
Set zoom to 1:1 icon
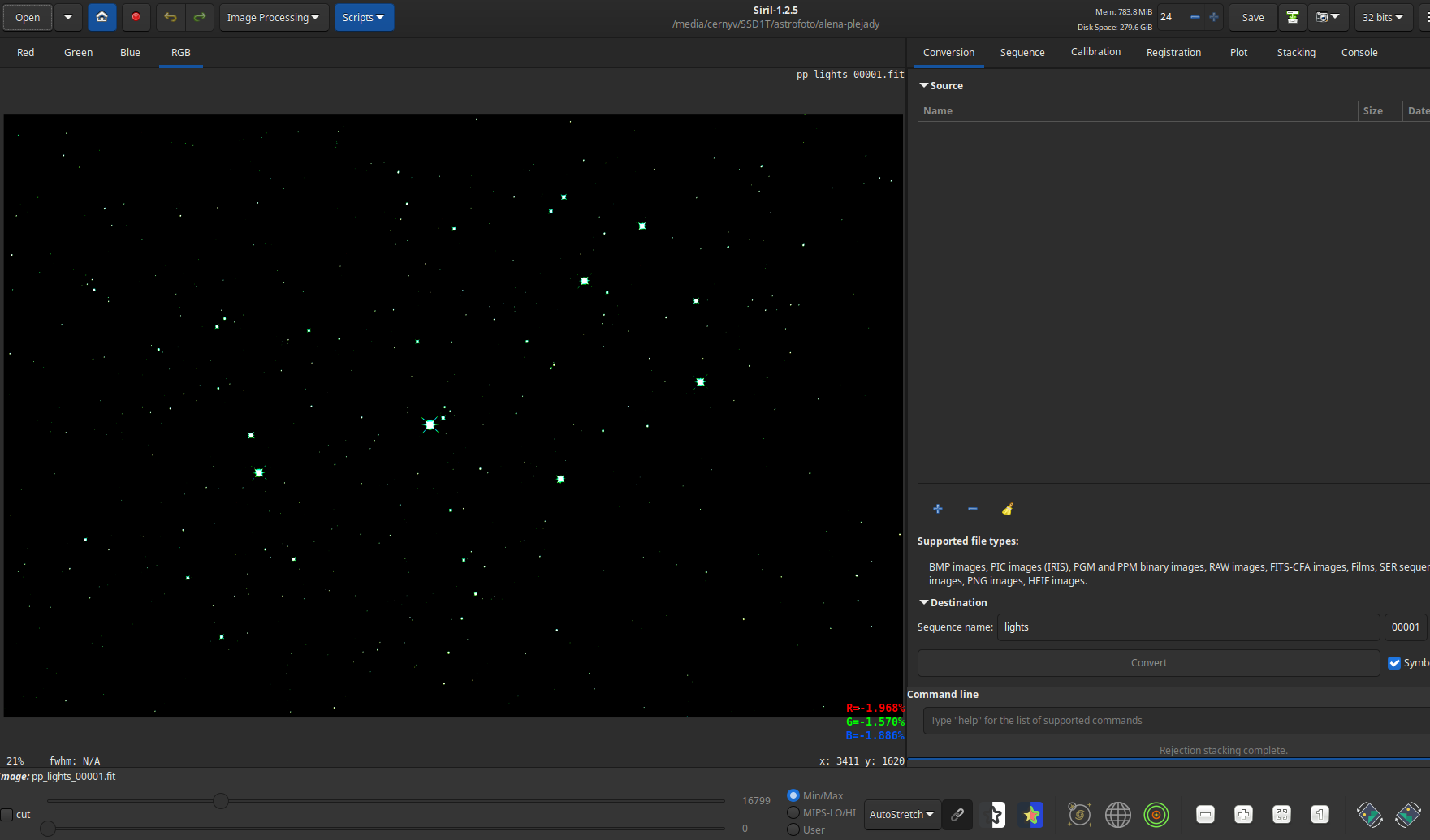point(1320,814)
